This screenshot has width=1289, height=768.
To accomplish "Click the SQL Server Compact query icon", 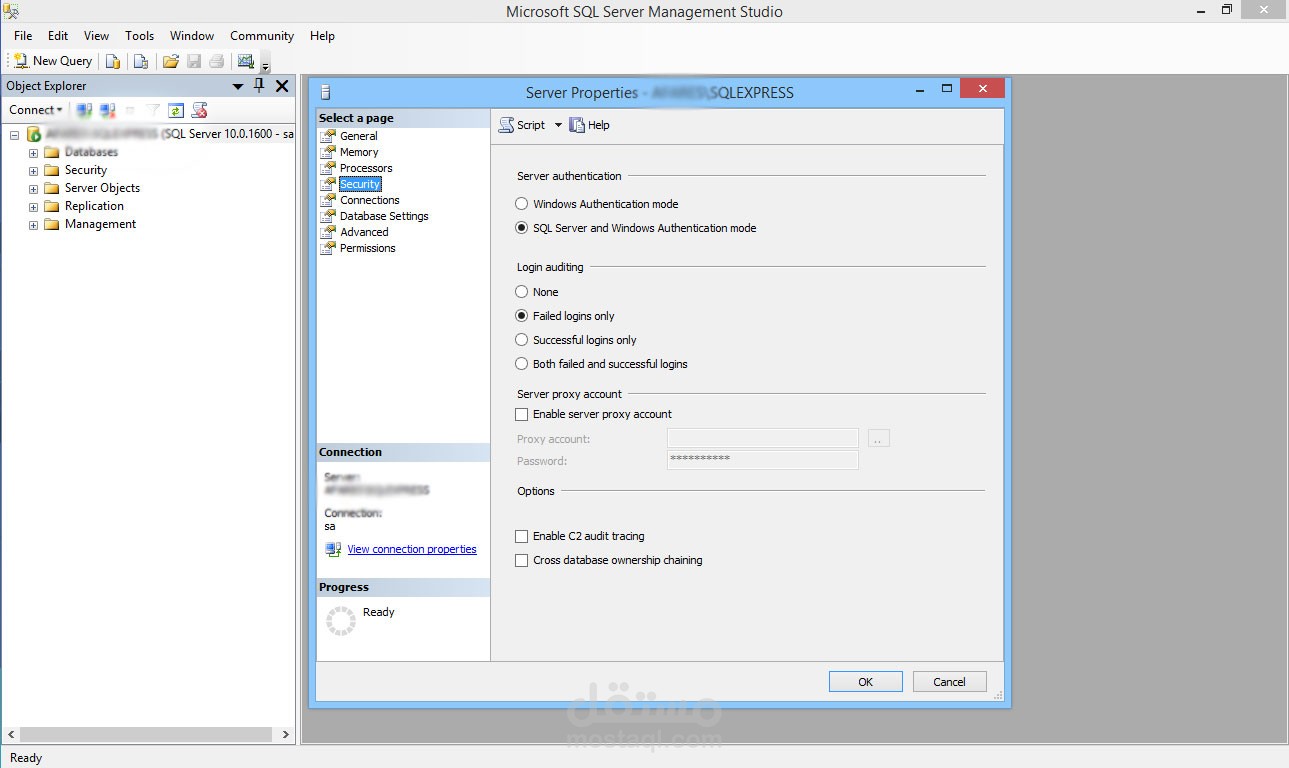I will point(141,61).
